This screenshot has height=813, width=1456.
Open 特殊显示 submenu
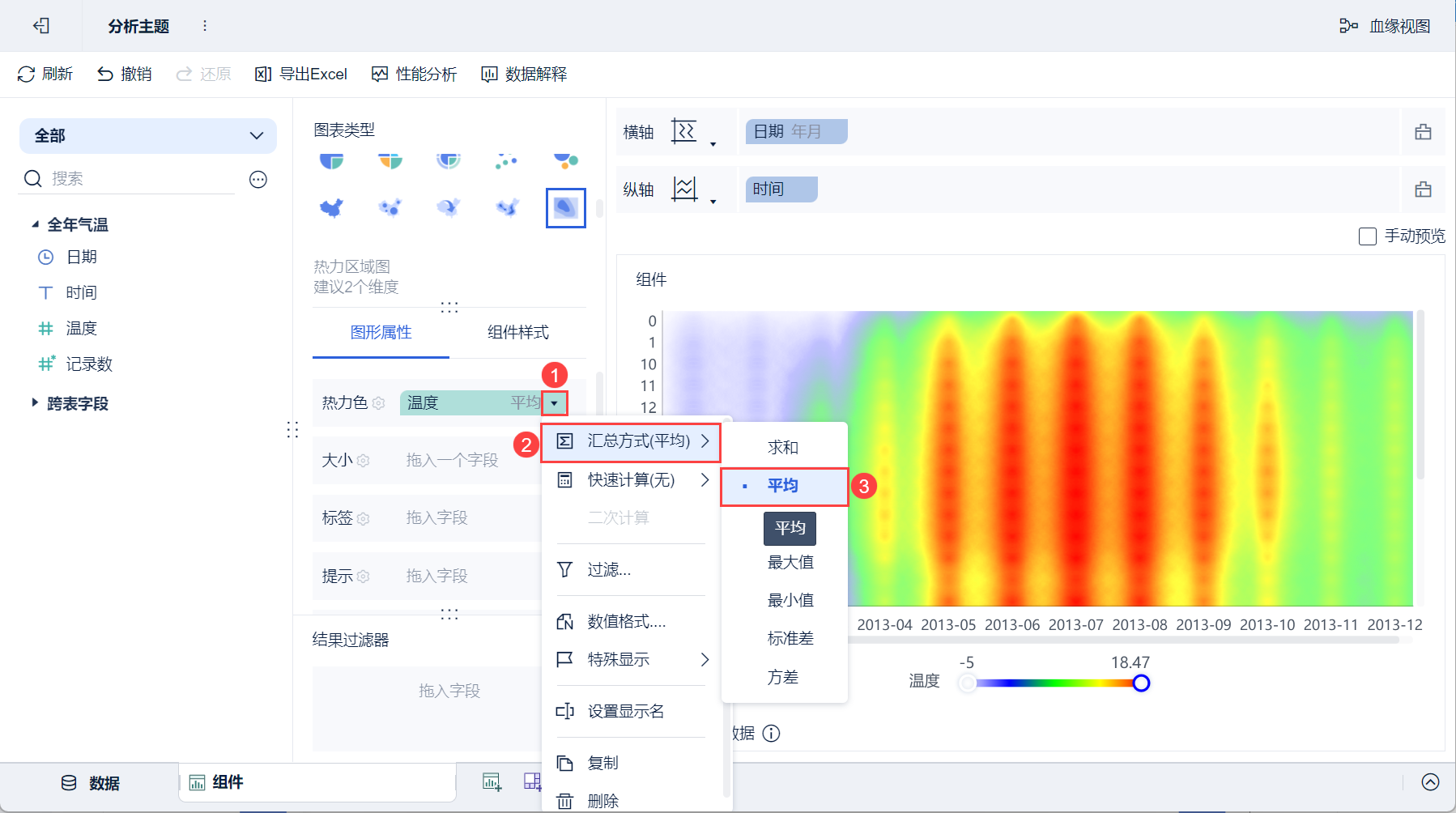631,659
